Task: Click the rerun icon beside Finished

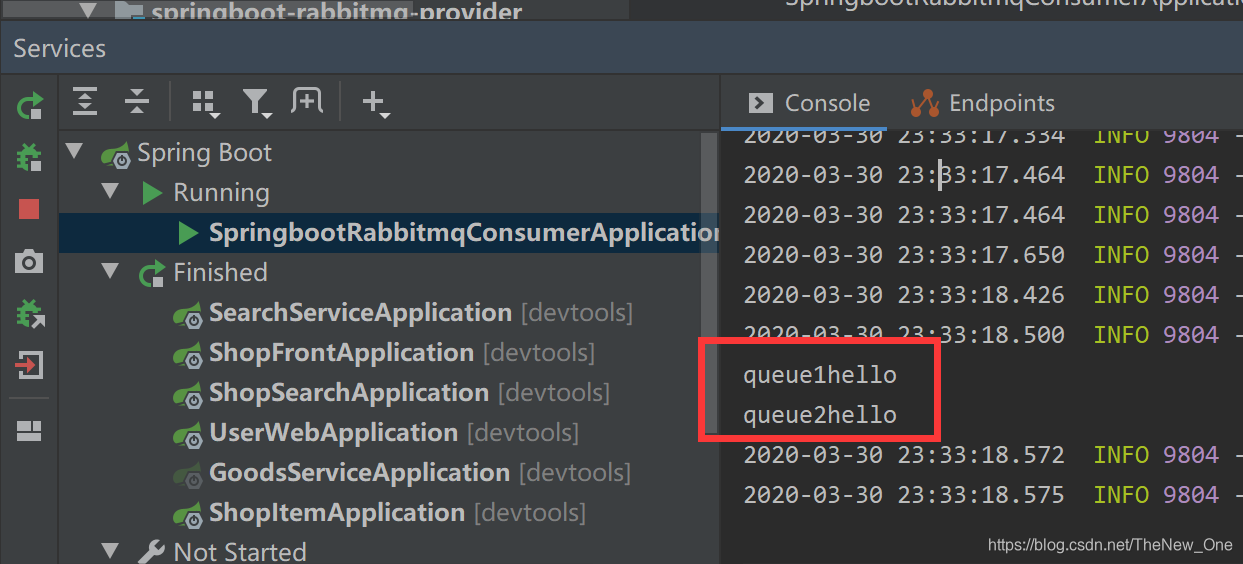Action: (x=153, y=273)
